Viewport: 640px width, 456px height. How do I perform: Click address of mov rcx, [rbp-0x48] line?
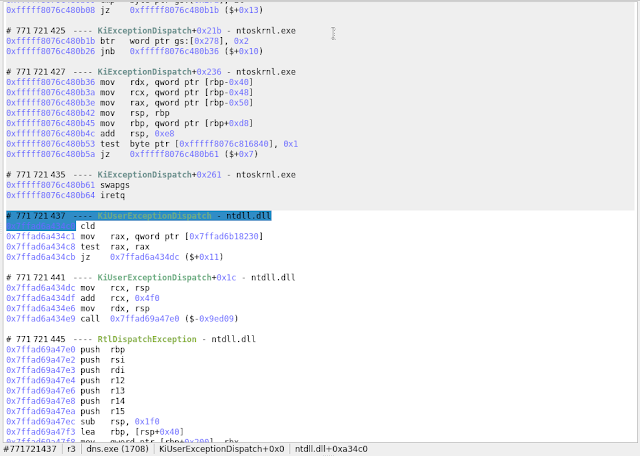pos(51,92)
